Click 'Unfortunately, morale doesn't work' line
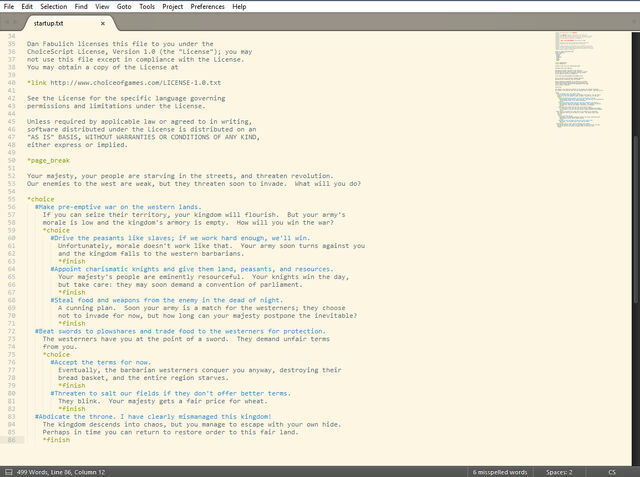The width and height of the screenshot is (640, 477). (x=211, y=246)
